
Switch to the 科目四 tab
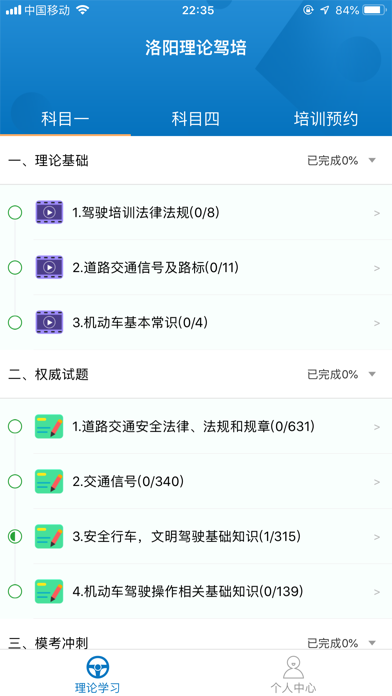pos(196,119)
